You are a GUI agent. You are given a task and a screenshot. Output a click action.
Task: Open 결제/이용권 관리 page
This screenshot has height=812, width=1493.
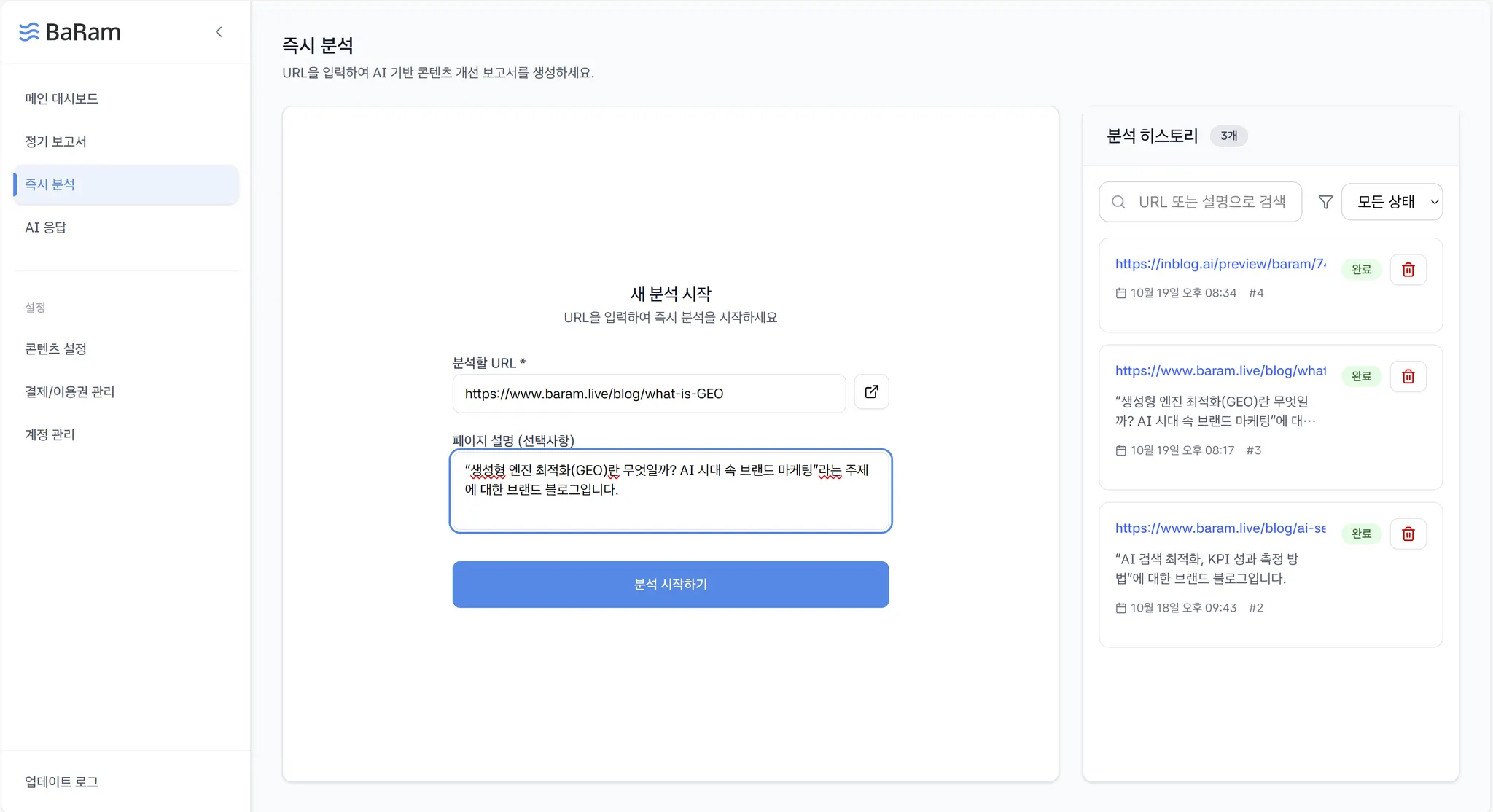point(70,392)
